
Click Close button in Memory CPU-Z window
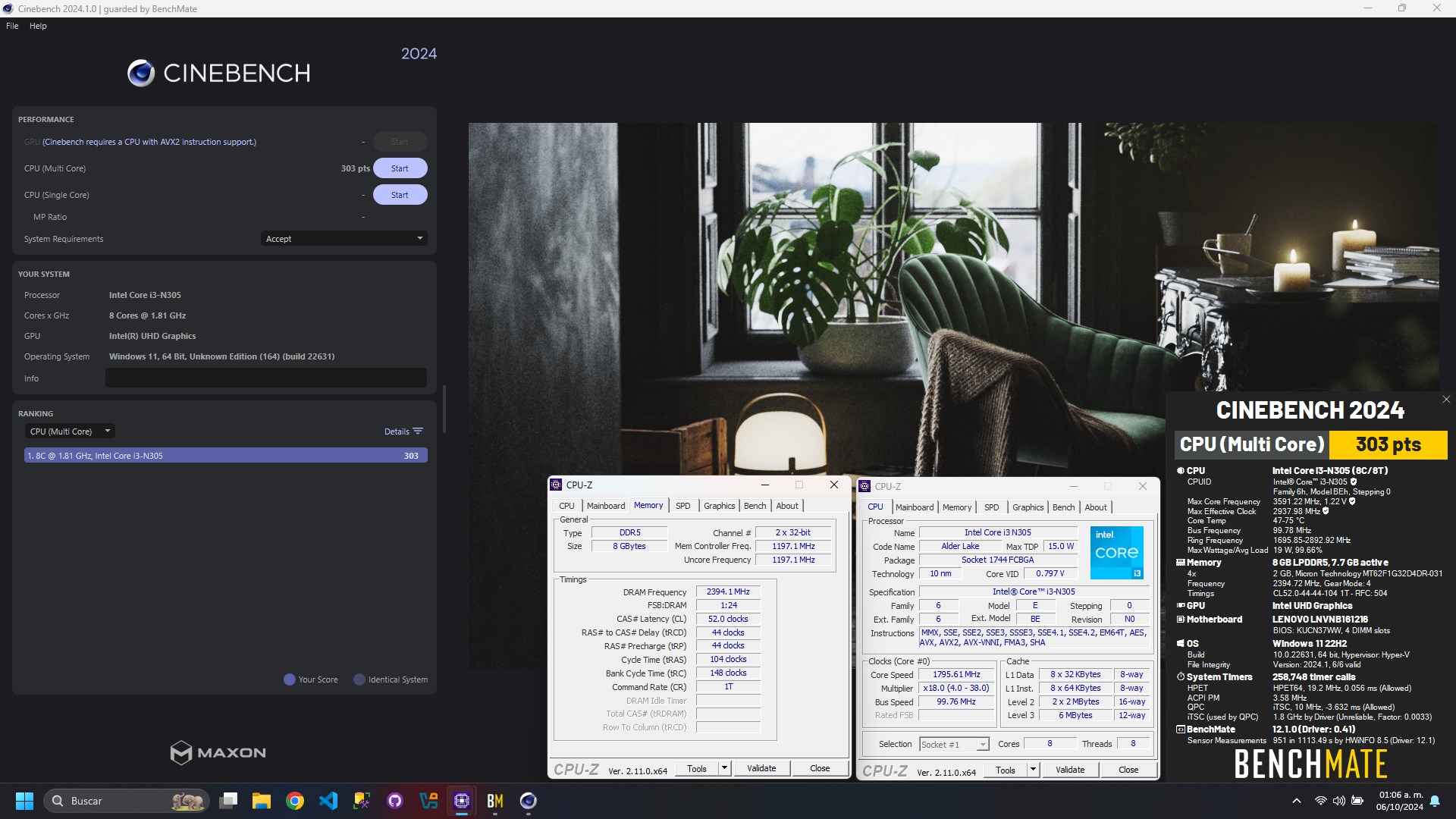coord(820,768)
